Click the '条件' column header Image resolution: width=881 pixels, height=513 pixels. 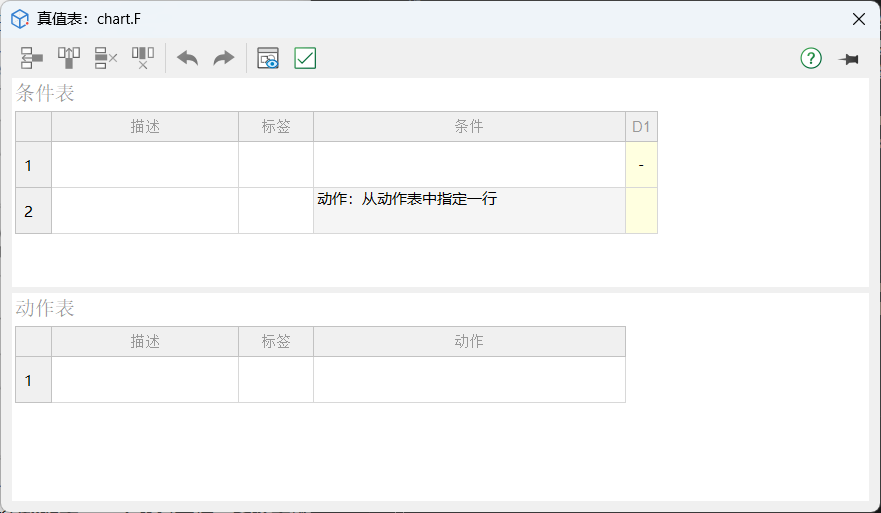469,127
